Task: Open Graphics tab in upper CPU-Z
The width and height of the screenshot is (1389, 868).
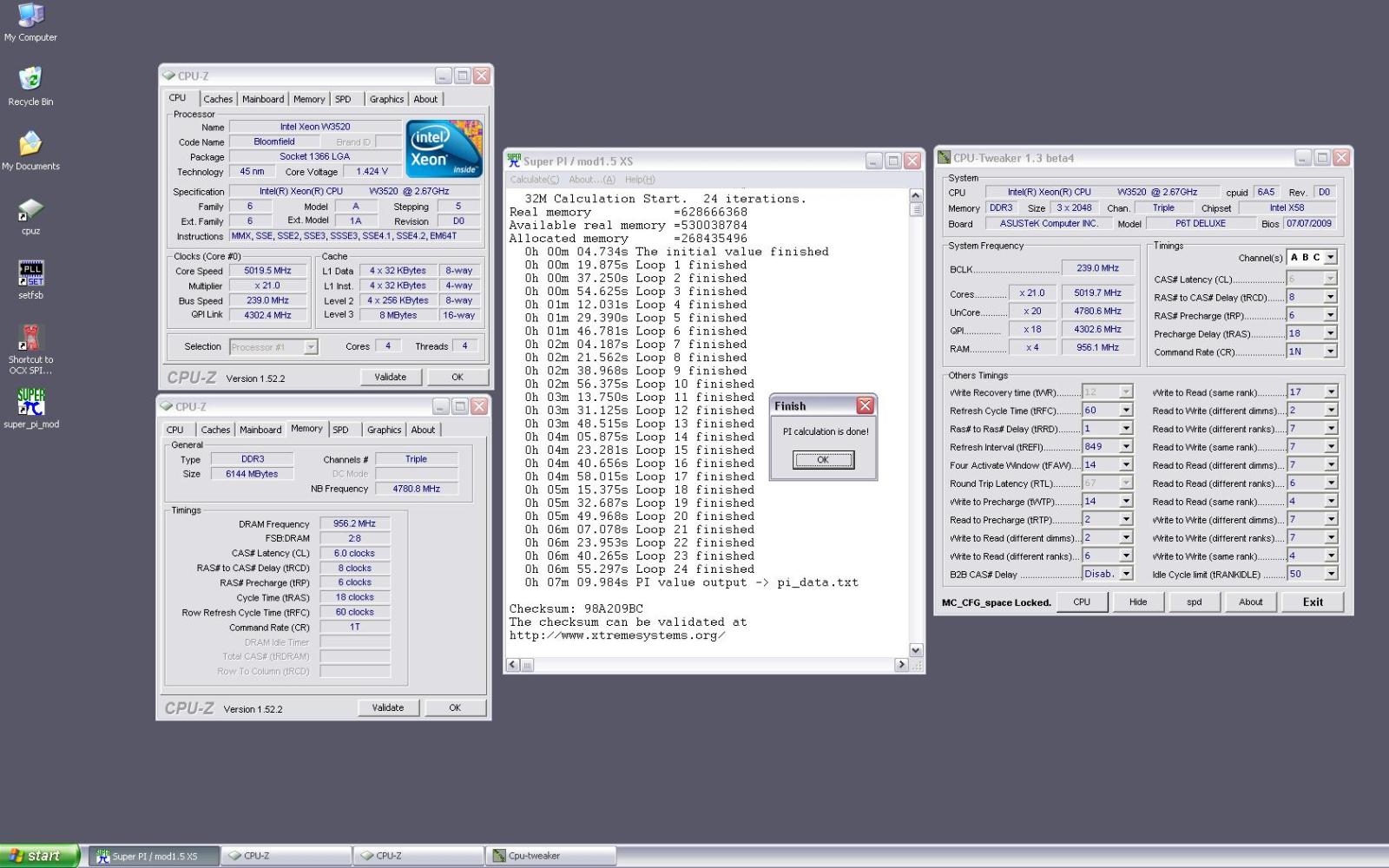Action: [x=386, y=99]
